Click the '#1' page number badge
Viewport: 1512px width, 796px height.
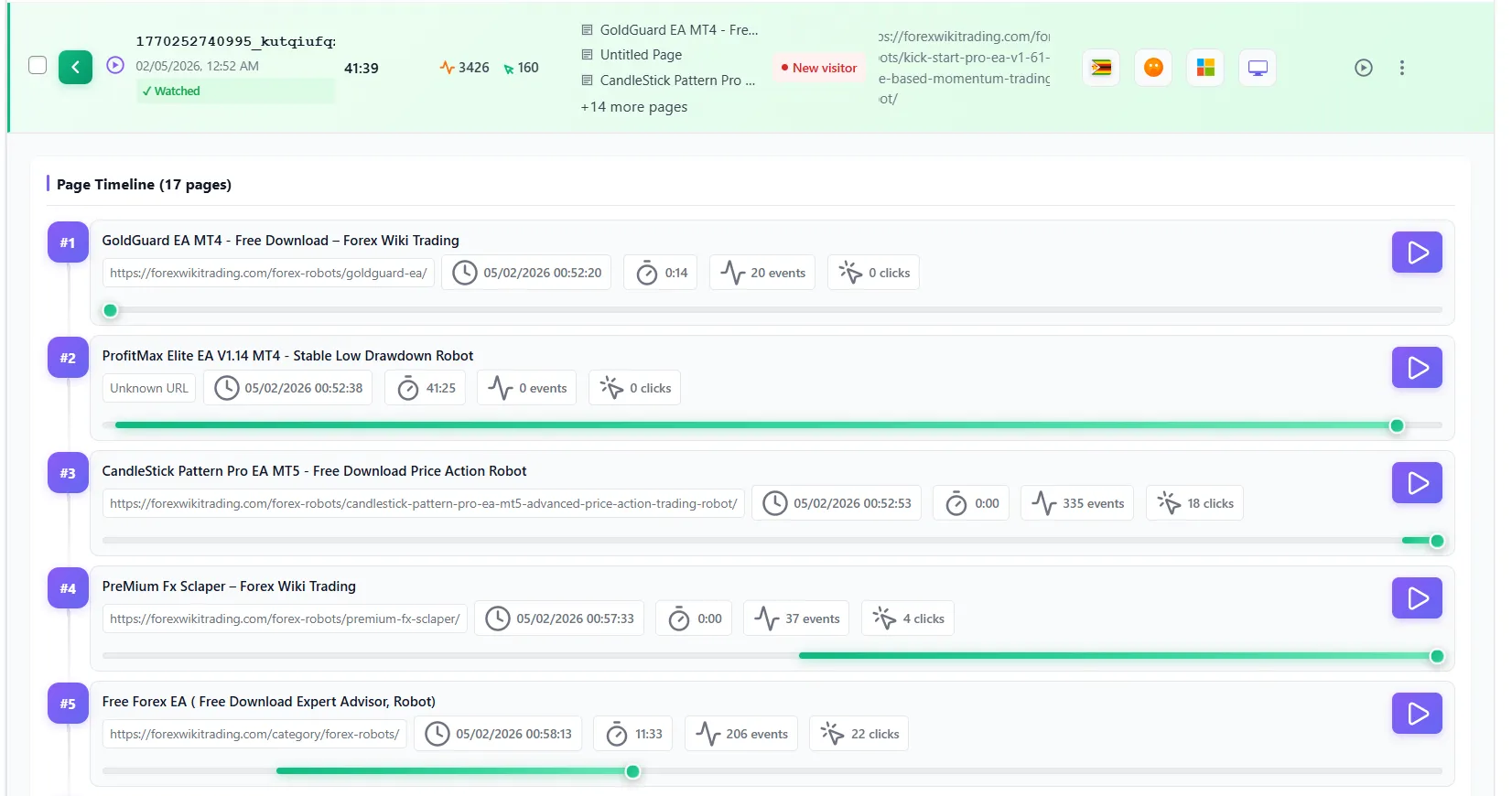(x=68, y=242)
